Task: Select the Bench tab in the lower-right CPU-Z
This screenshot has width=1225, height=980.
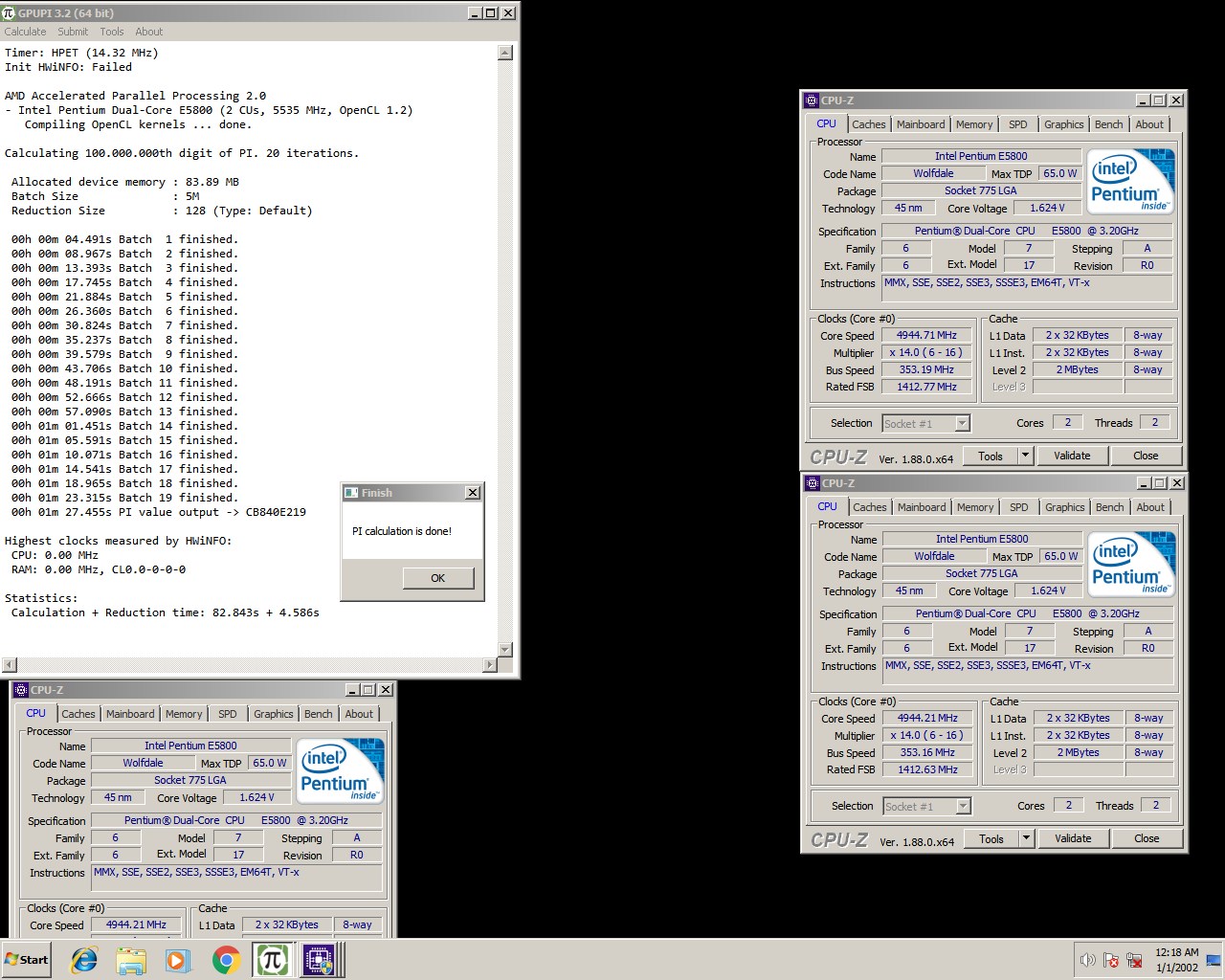Action: pos(1110,507)
